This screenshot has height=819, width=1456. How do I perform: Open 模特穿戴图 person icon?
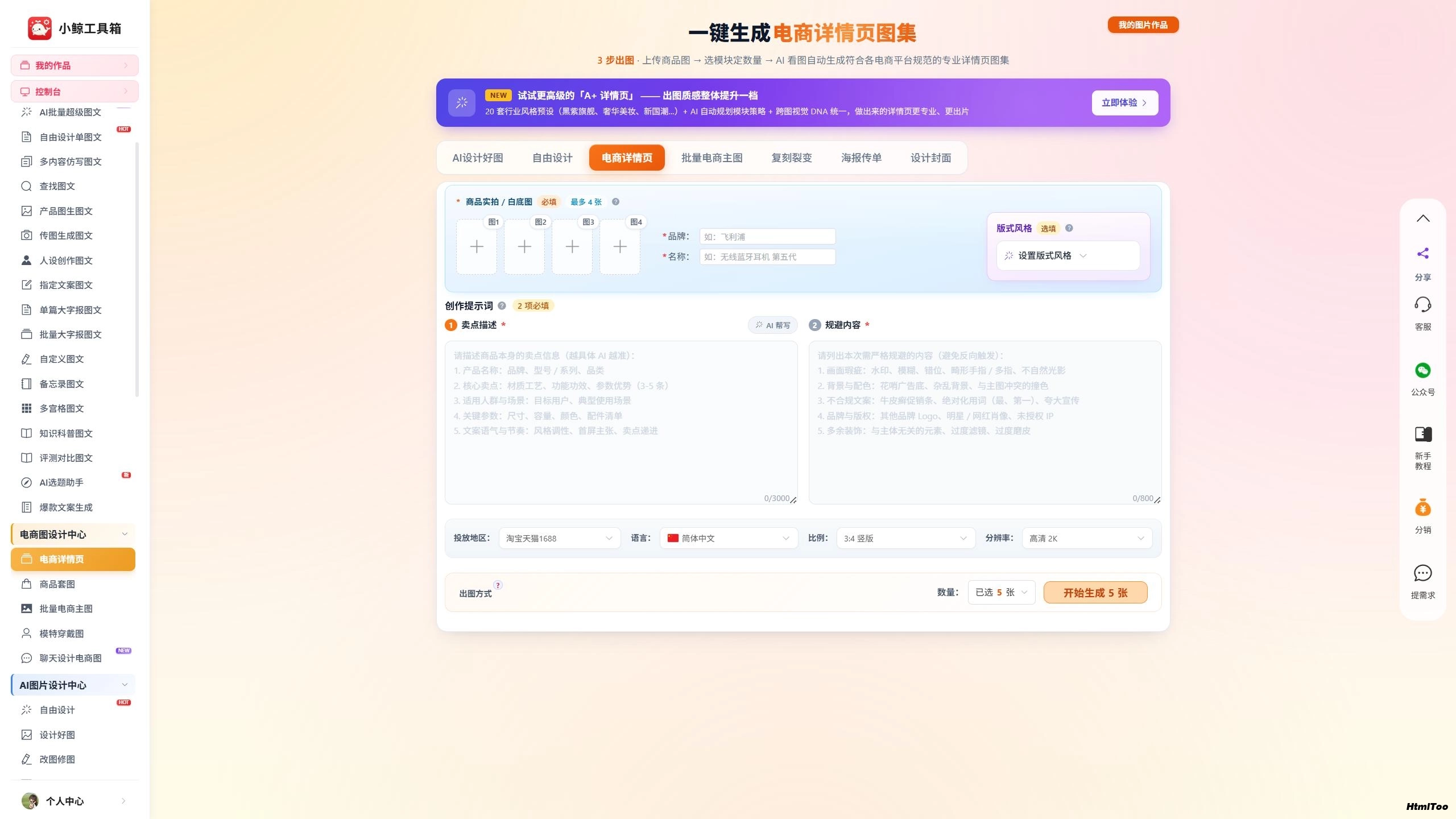(26, 634)
